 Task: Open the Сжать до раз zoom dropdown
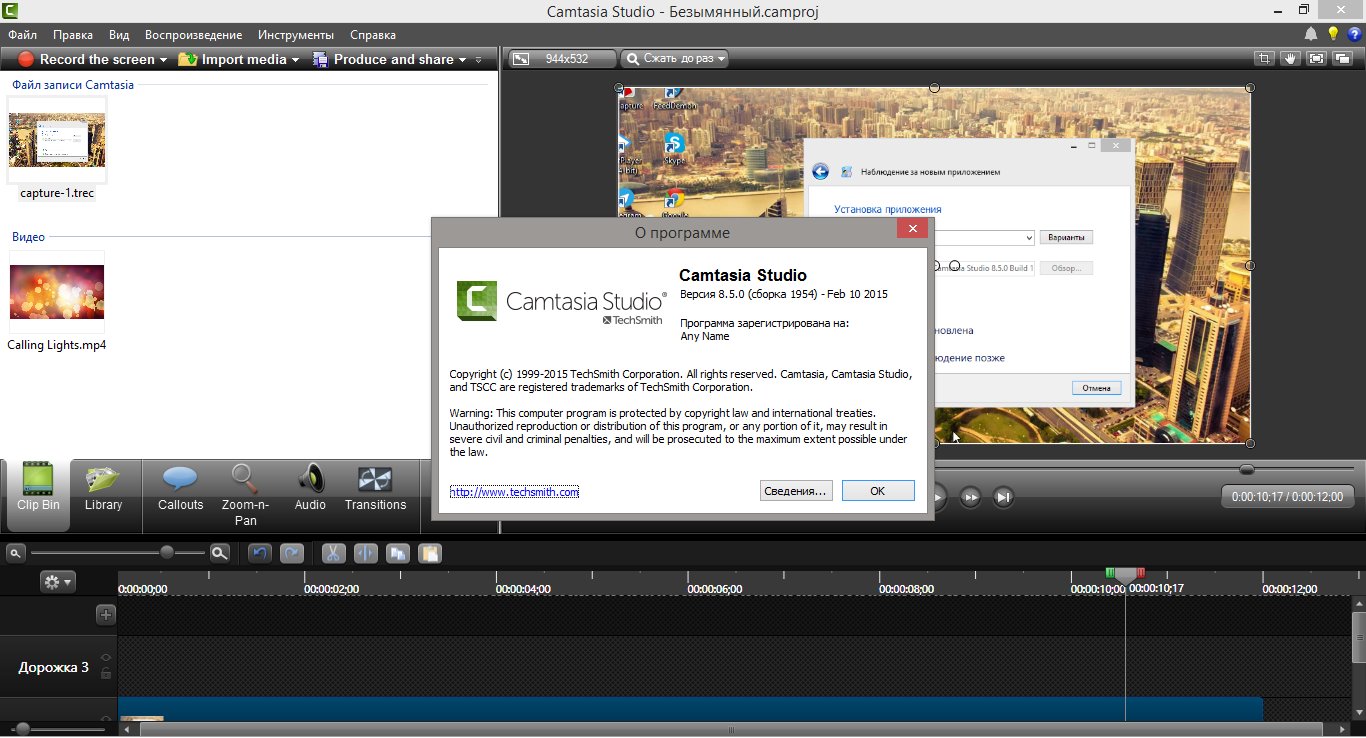[674, 59]
